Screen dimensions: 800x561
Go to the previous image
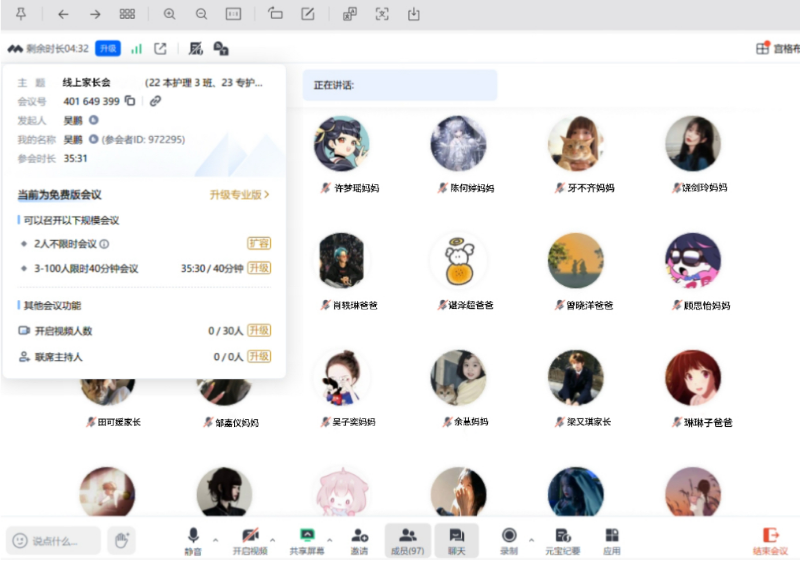63,14
